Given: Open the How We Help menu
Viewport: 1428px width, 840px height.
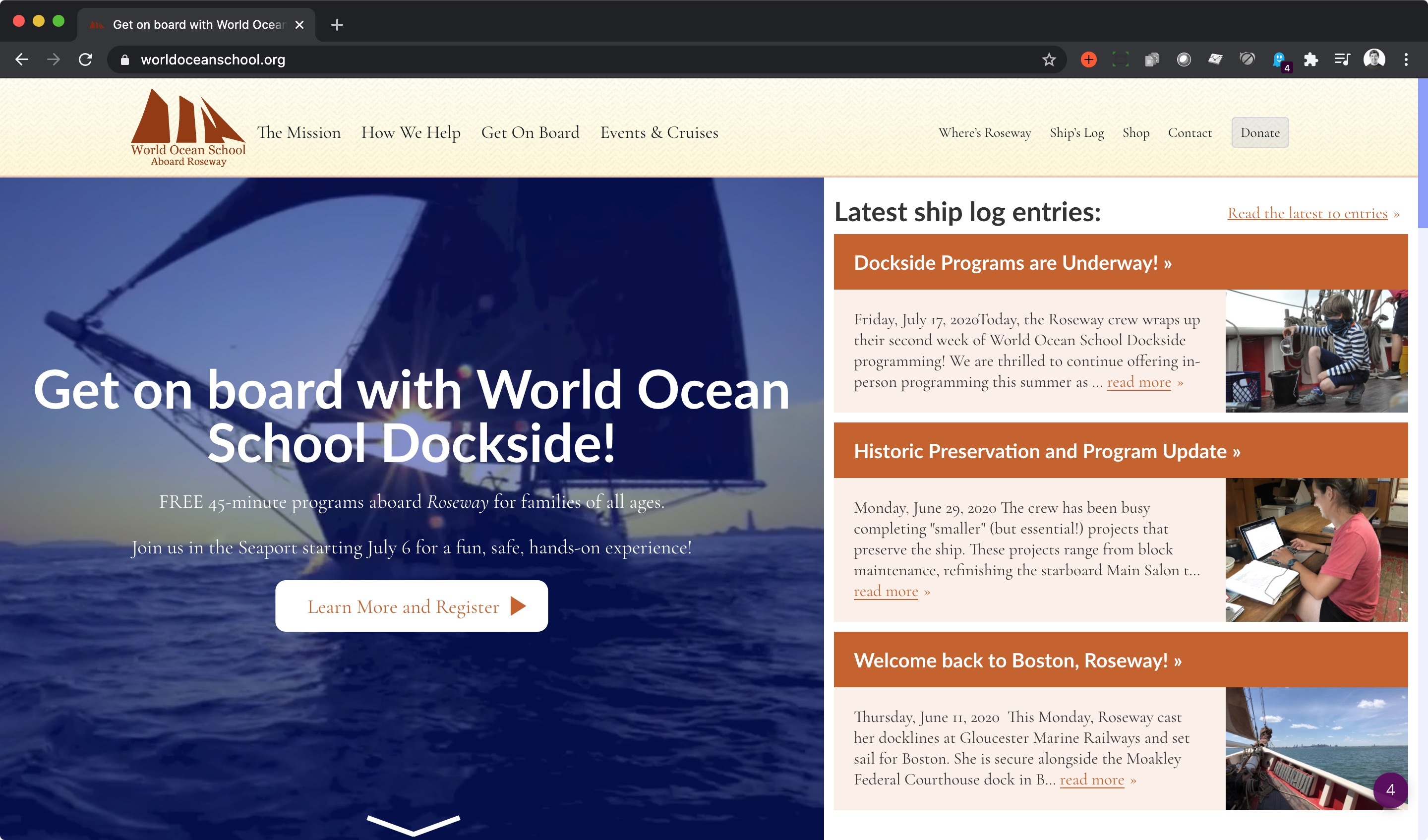Looking at the screenshot, I should [411, 132].
